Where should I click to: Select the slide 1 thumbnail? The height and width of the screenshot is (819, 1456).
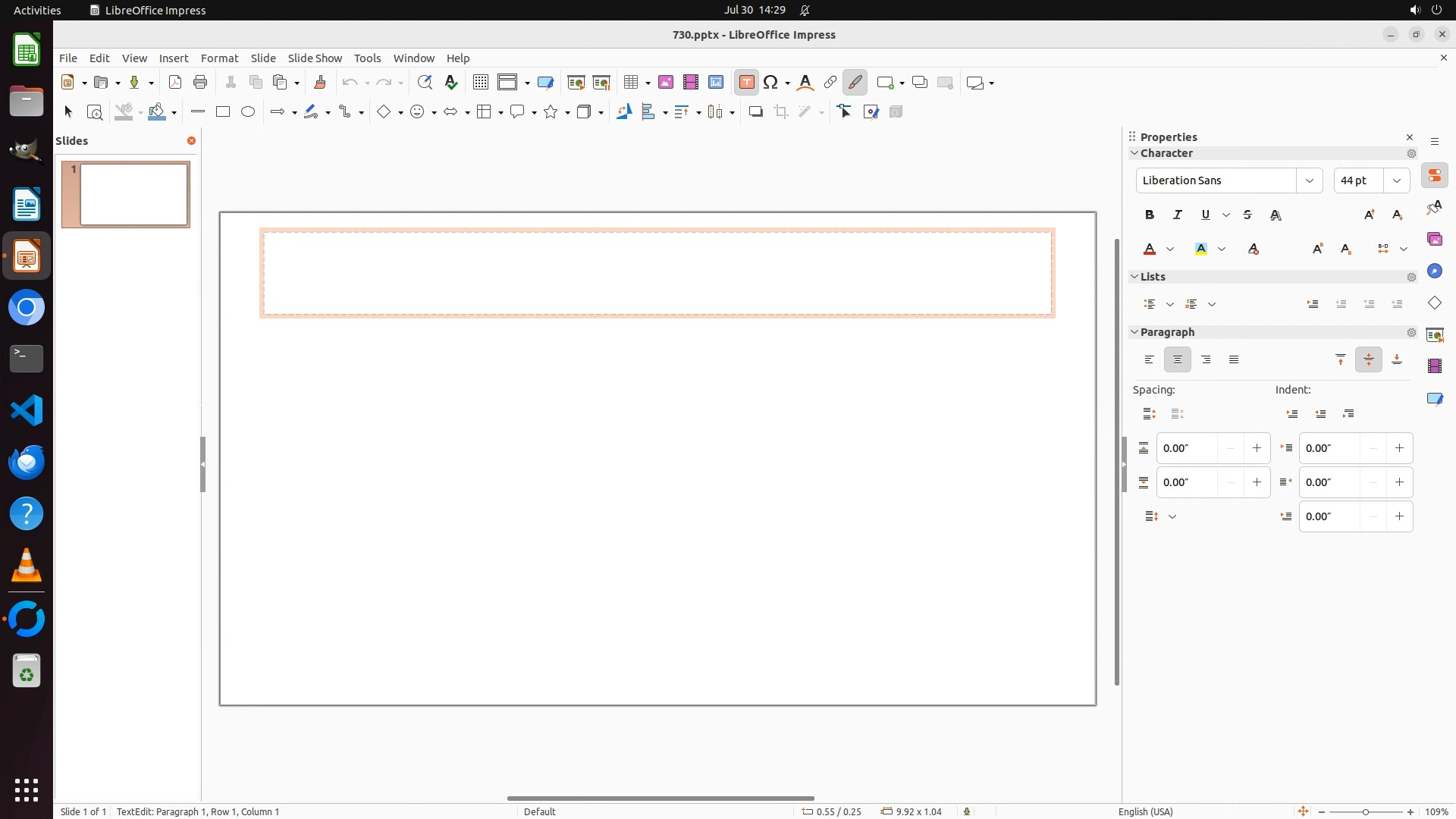pos(134,194)
